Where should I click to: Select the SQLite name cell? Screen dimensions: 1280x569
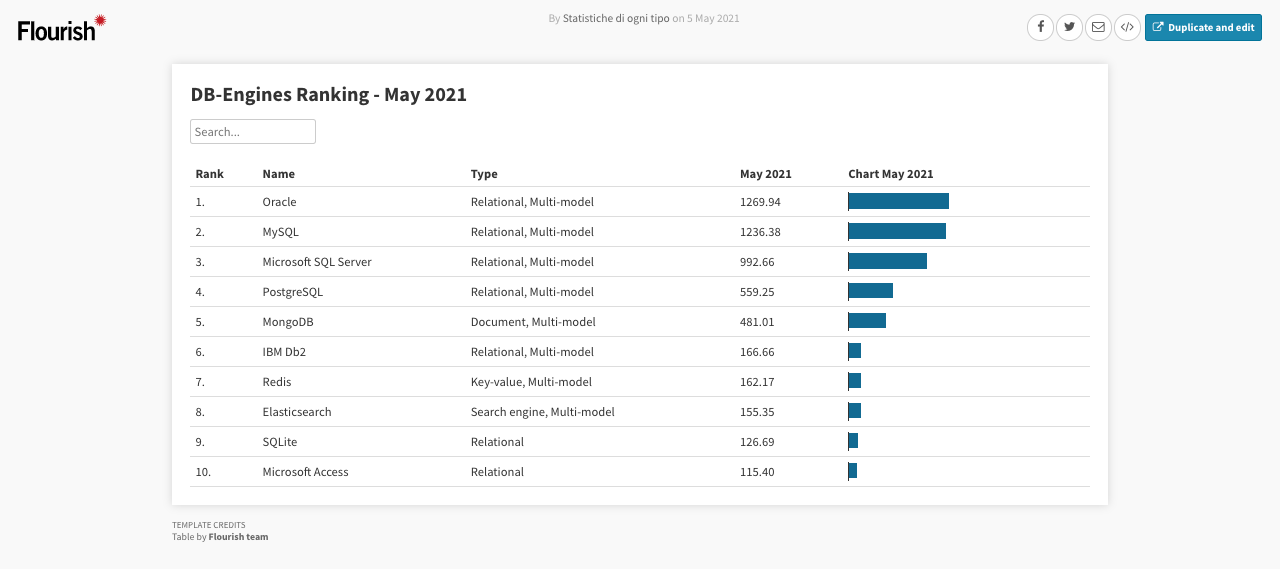click(280, 442)
